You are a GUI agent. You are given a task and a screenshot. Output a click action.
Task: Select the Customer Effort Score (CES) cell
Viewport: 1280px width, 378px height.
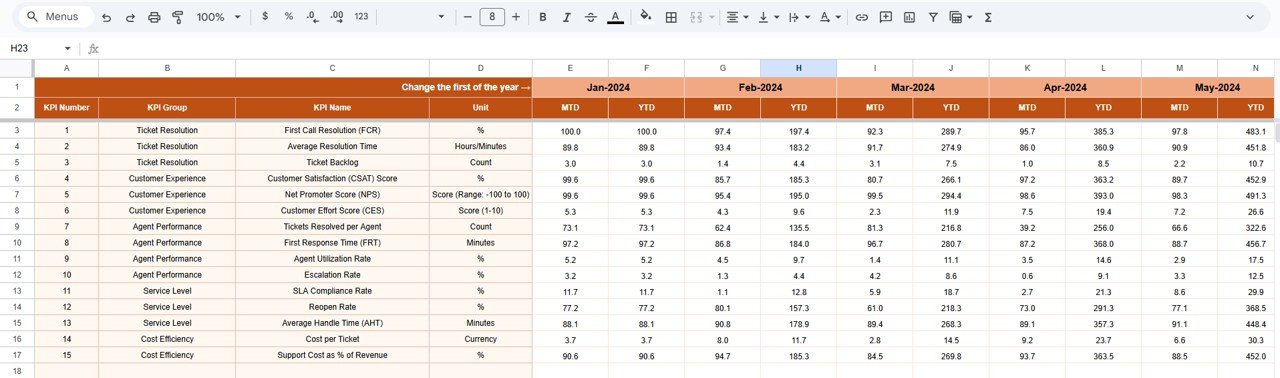point(332,211)
